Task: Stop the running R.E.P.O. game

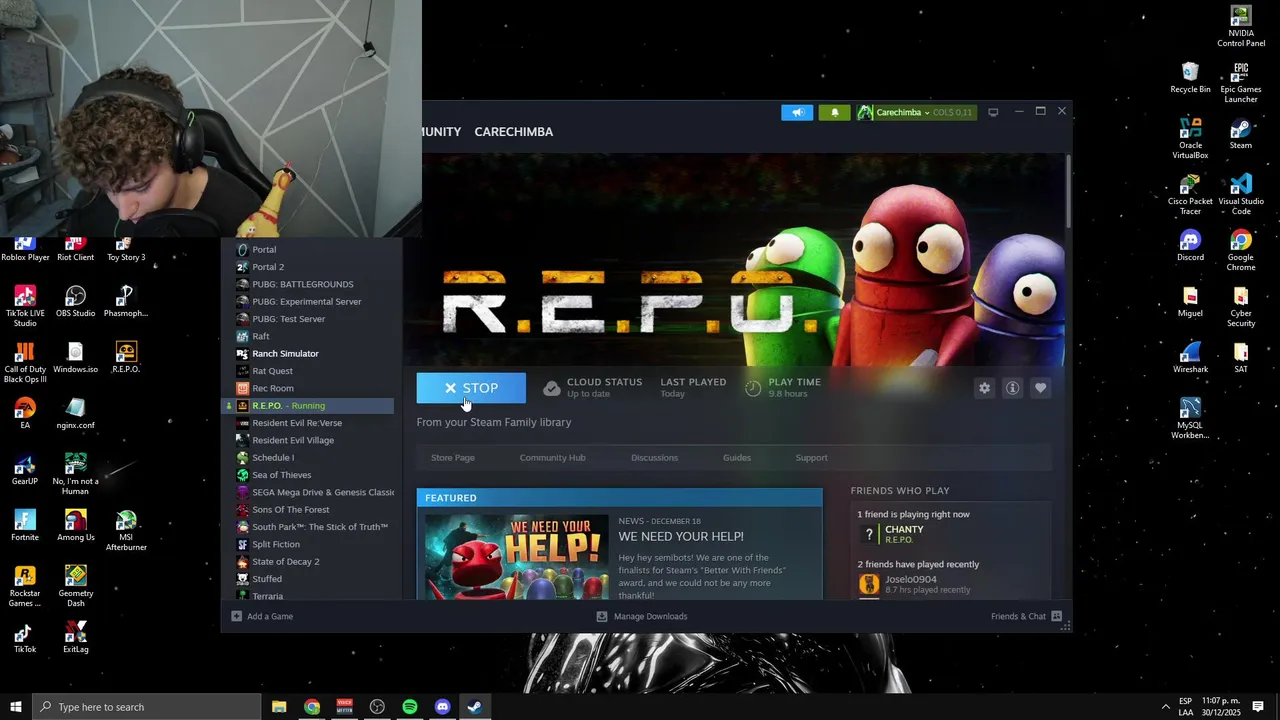Action: (x=471, y=388)
